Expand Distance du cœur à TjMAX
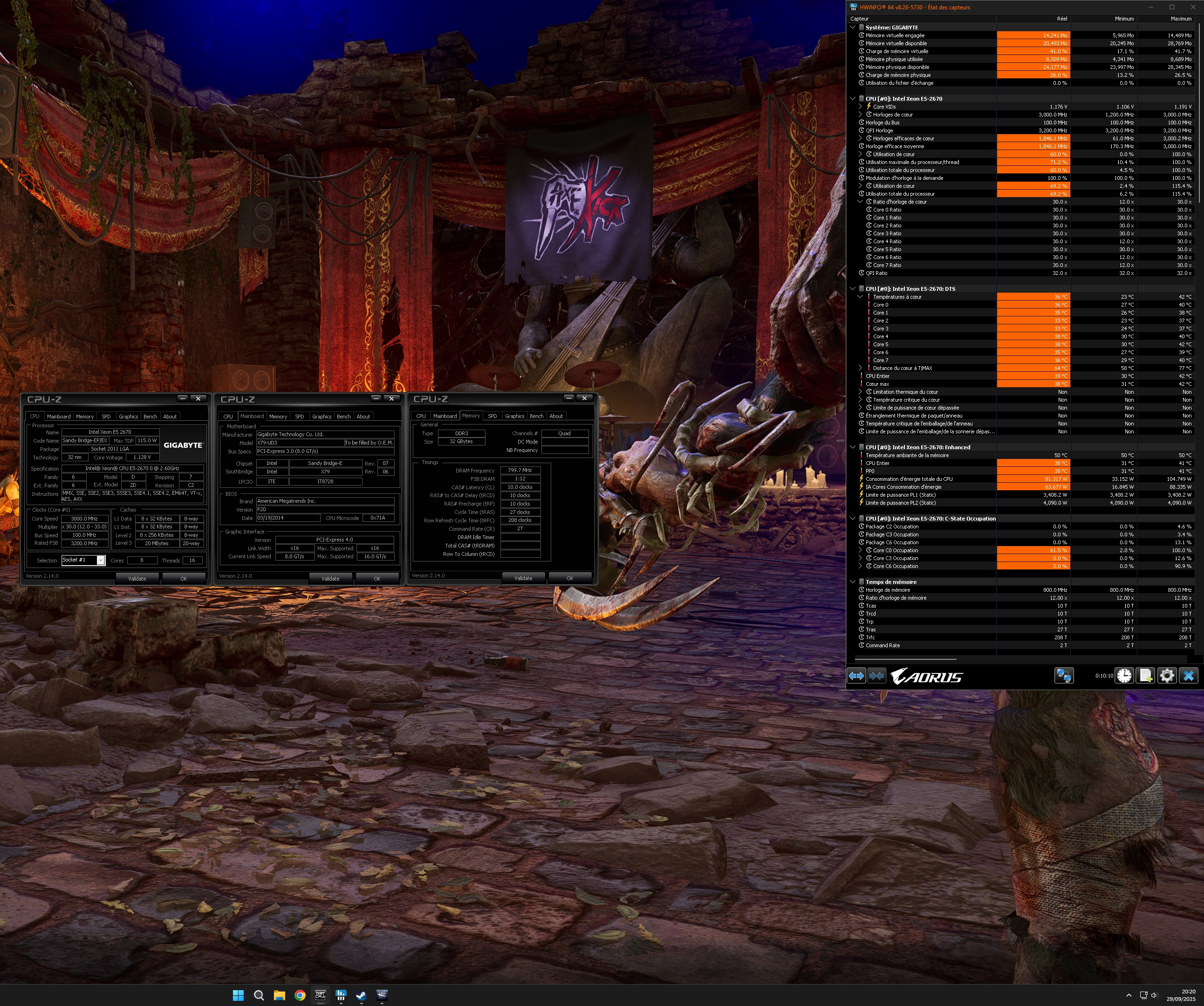The image size is (1204, 1006). (x=860, y=368)
